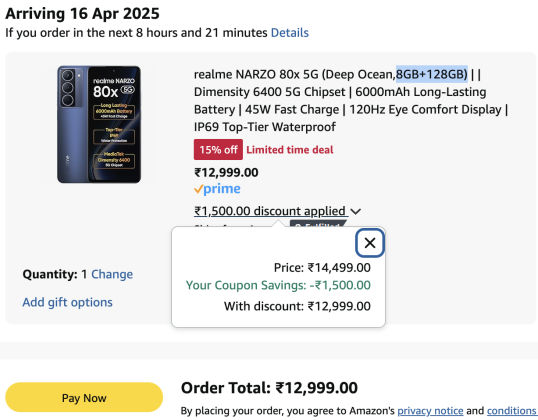
Task: Close the discount breakdown popover
Action: pyautogui.click(x=370, y=243)
